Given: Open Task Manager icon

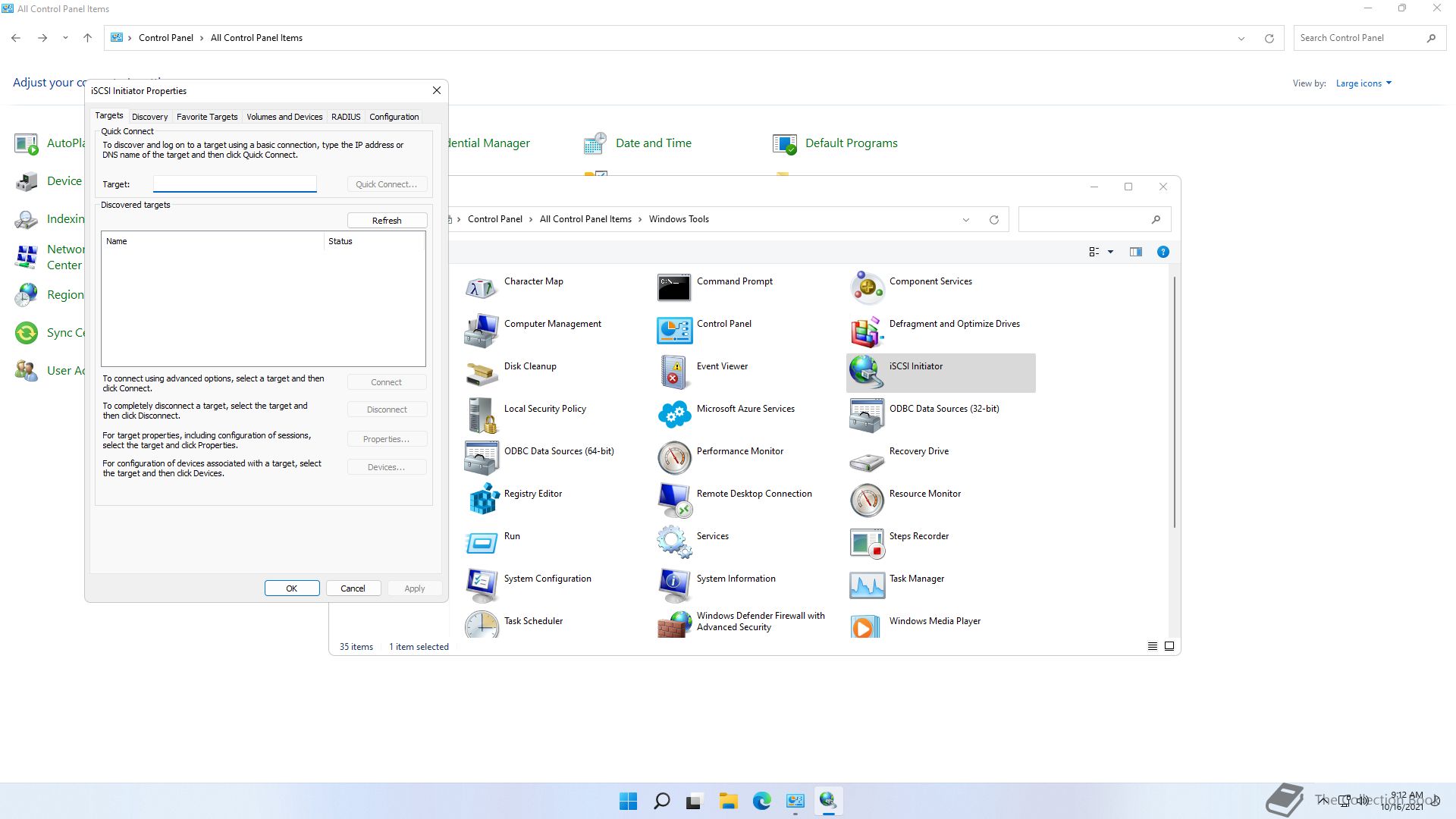Looking at the screenshot, I should (867, 585).
